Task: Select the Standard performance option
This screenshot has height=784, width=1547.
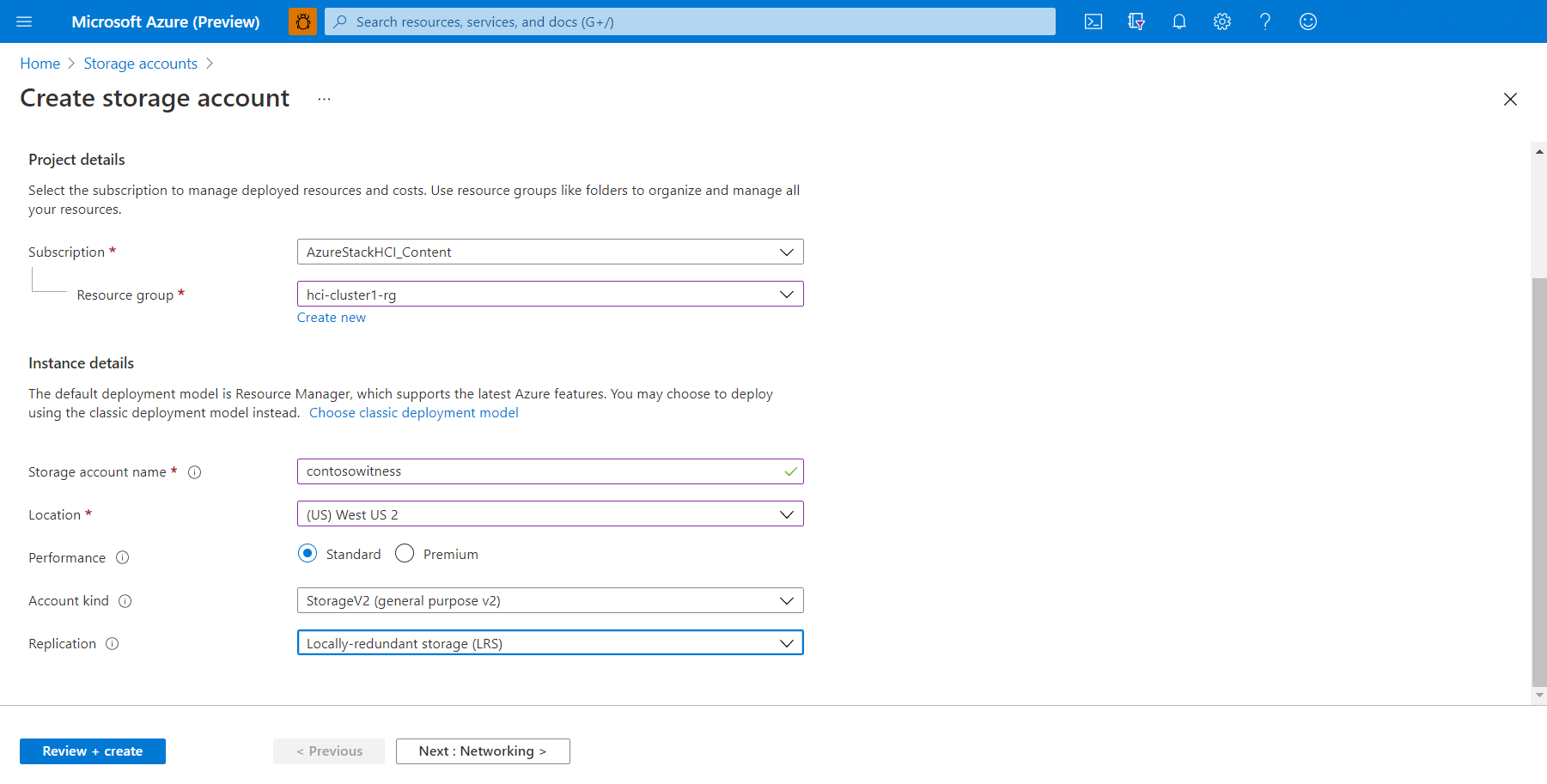Action: tap(308, 554)
